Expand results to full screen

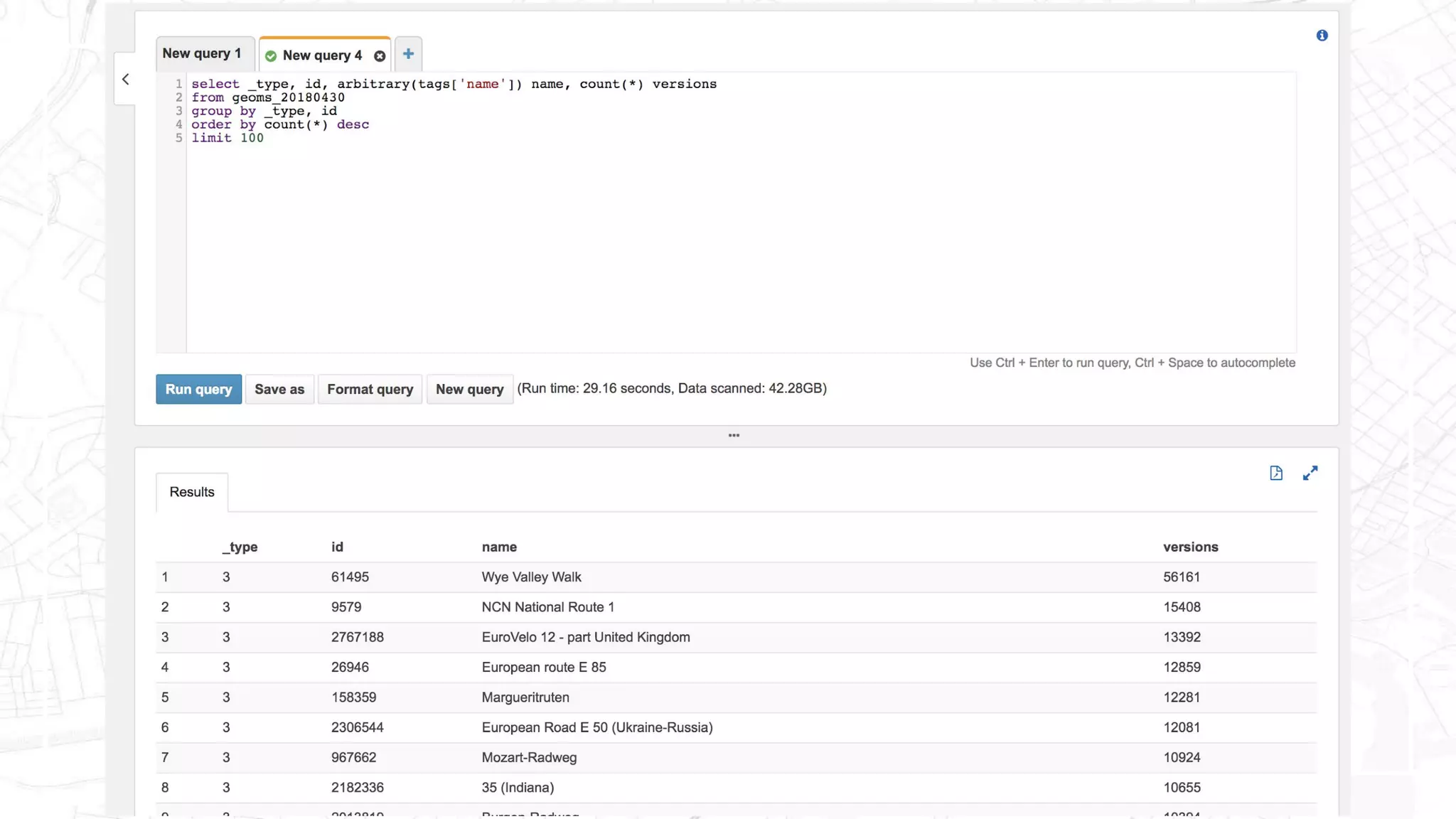pyautogui.click(x=1310, y=473)
